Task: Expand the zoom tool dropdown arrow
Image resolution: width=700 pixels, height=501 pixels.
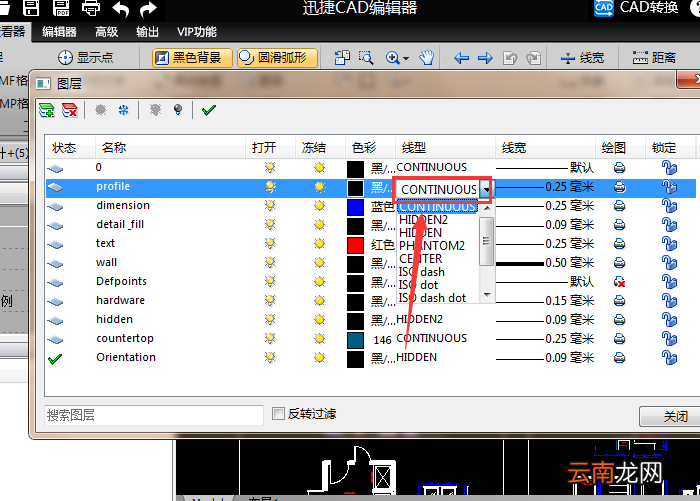Action: 406,58
